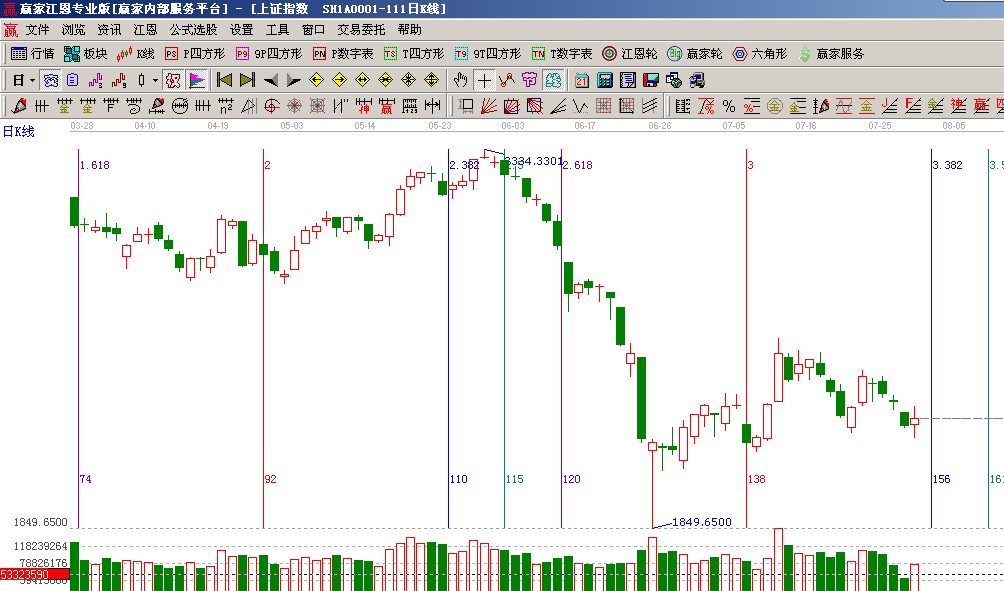Open the 公式选股 menu

(193, 30)
